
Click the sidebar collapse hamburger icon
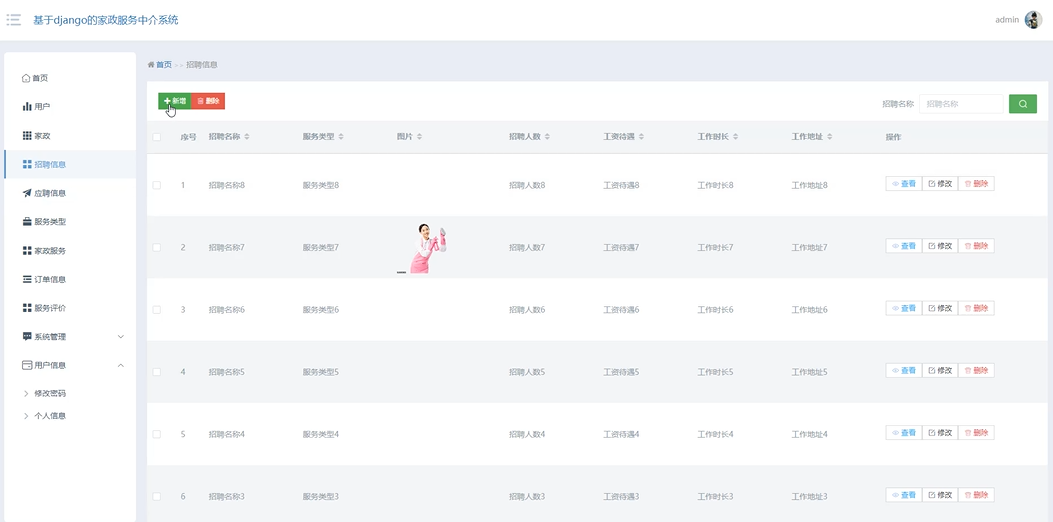(x=14, y=20)
